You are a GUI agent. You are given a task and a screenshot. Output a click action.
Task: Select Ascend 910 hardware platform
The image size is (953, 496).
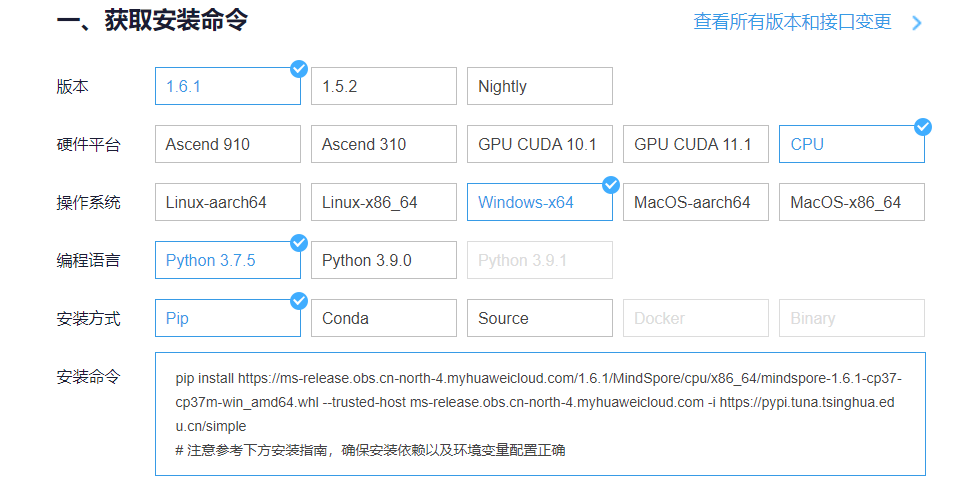(228, 144)
